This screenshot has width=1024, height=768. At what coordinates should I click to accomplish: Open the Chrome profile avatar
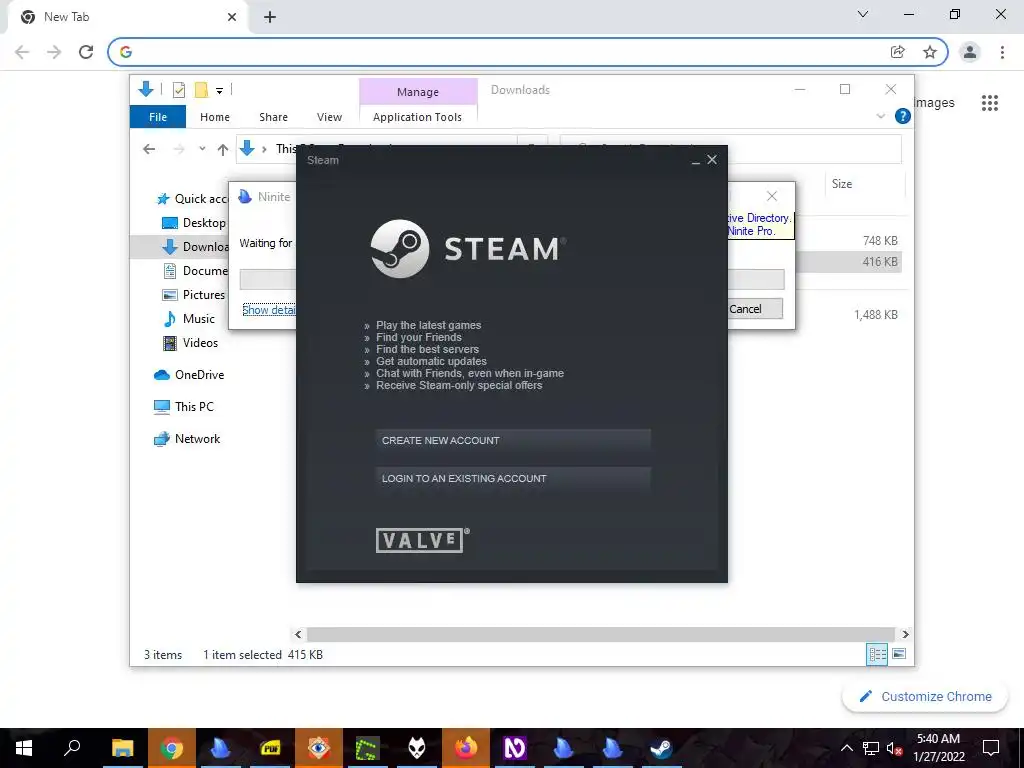970,52
